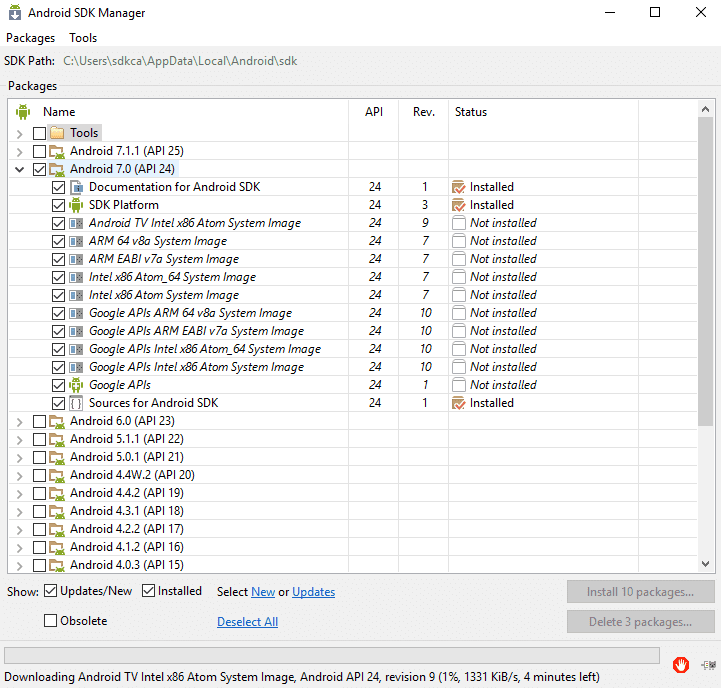The width and height of the screenshot is (721, 688).
Task: Expand the Android 4.2.2 (API 17) node
Action: [19, 530]
